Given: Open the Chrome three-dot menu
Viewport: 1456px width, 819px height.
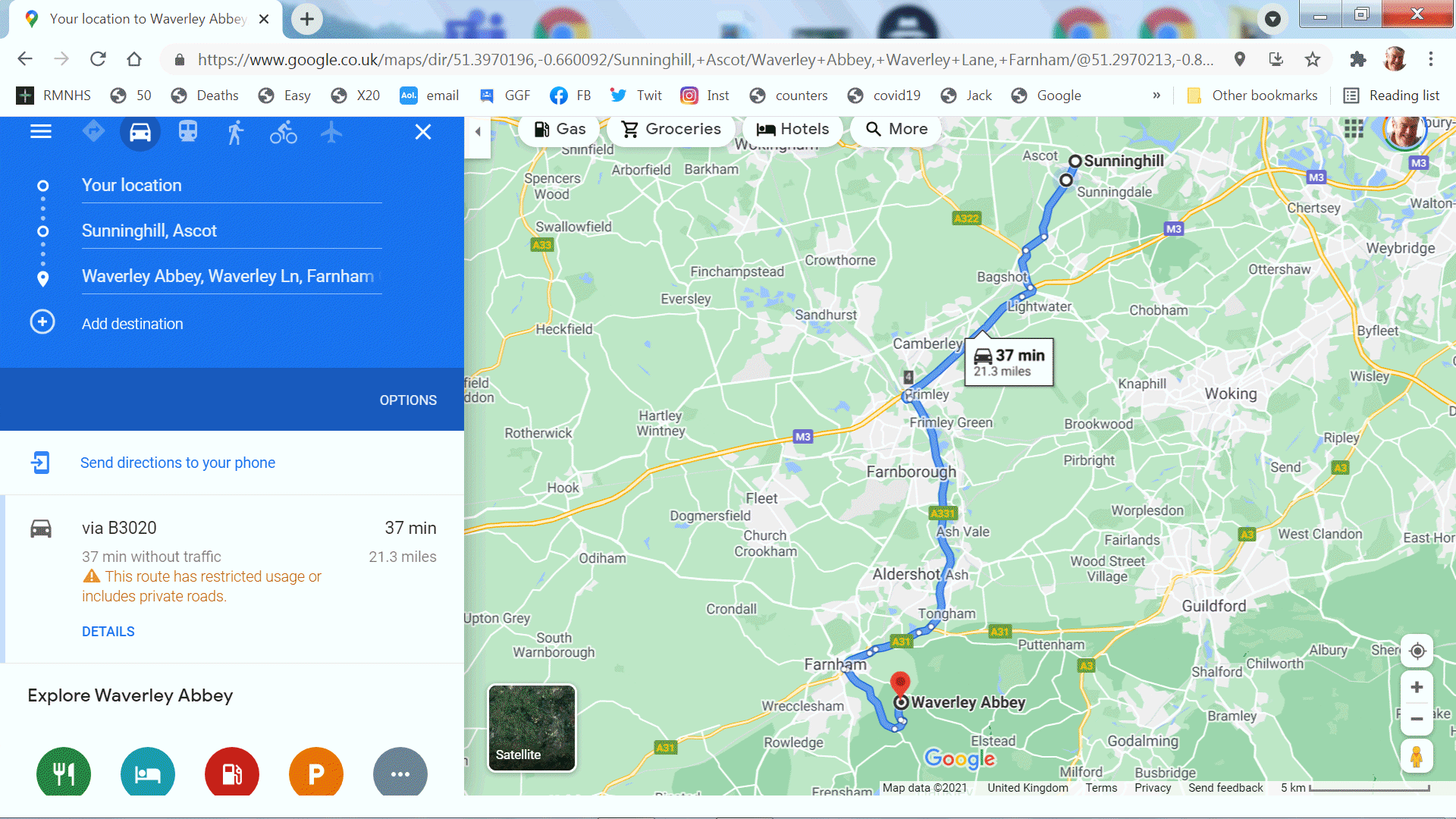Looking at the screenshot, I should [1431, 59].
